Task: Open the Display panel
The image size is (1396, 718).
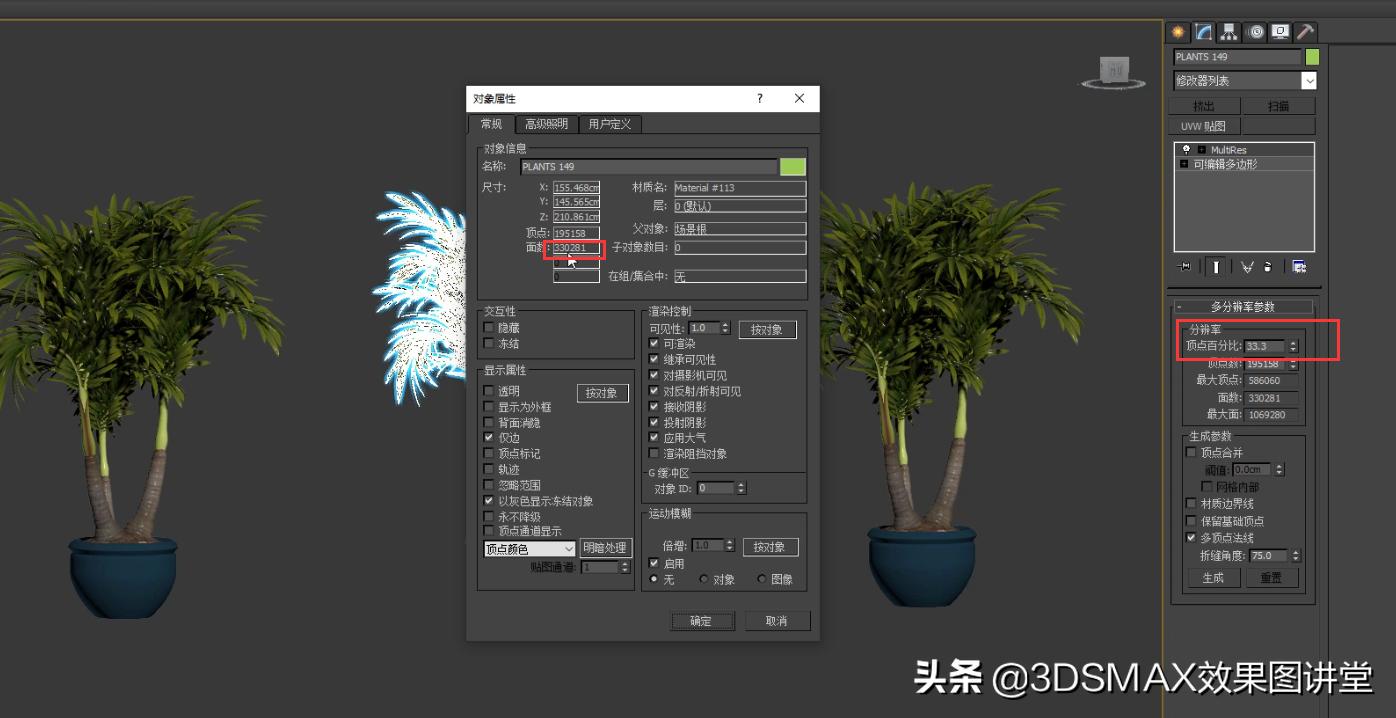Action: tap(1280, 31)
